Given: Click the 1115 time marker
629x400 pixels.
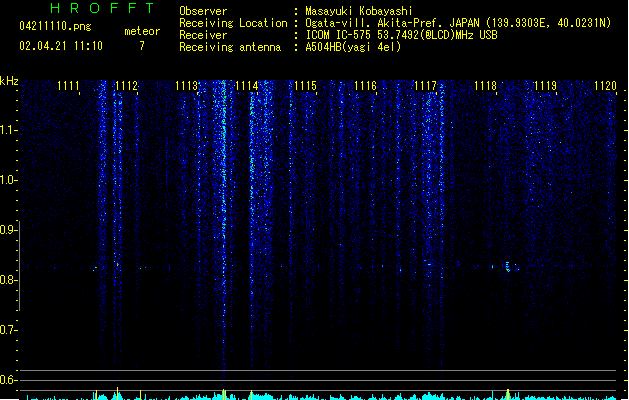Looking at the screenshot, I should pos(306,86).
